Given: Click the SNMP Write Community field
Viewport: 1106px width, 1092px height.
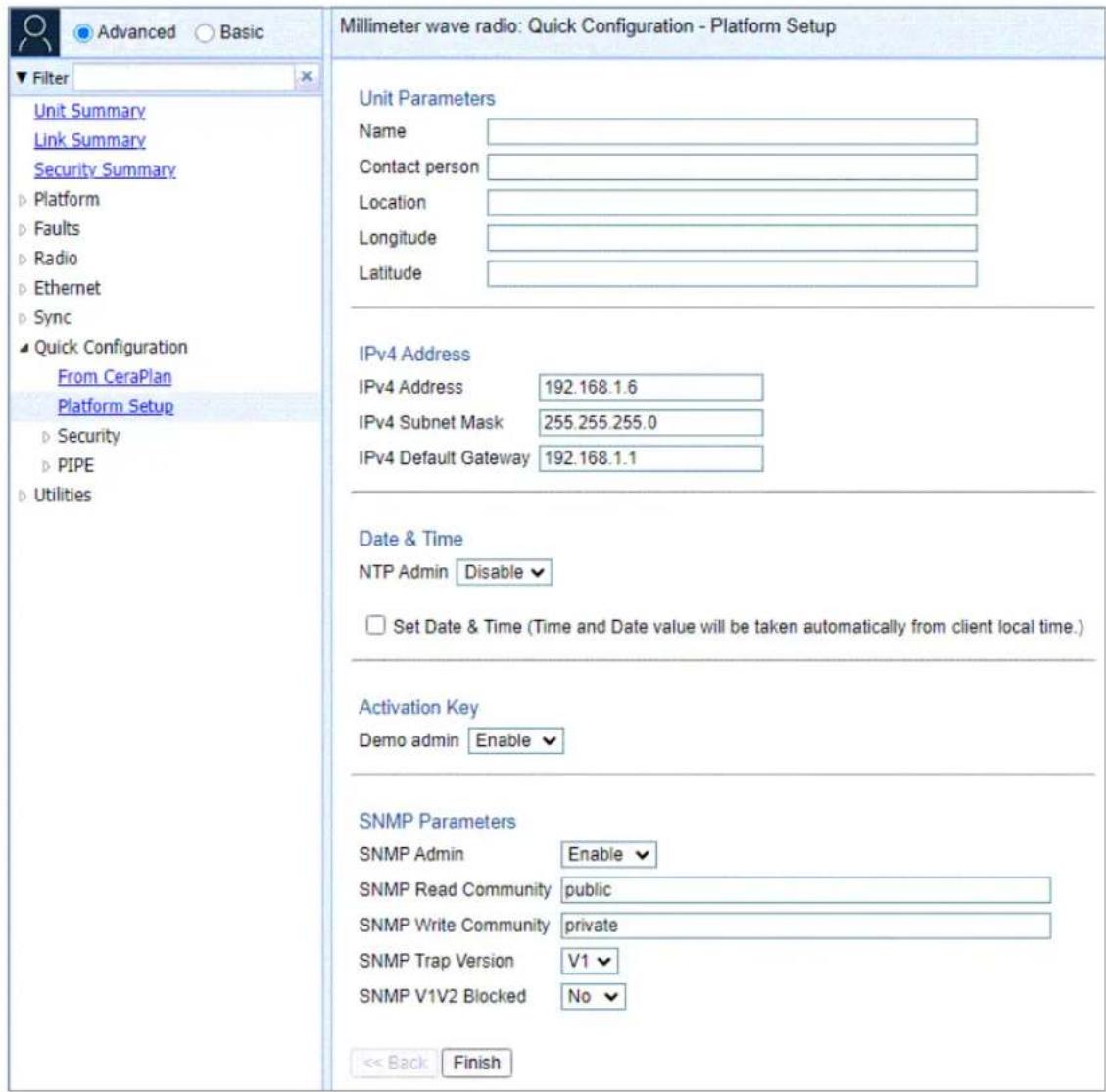Looking at the screenshot, I should (806, 926).
